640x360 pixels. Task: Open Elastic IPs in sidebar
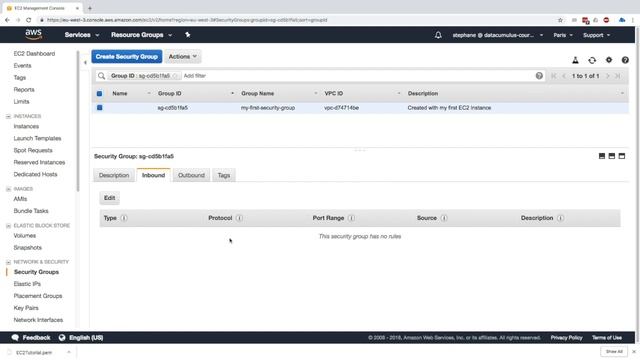[27, 284]
